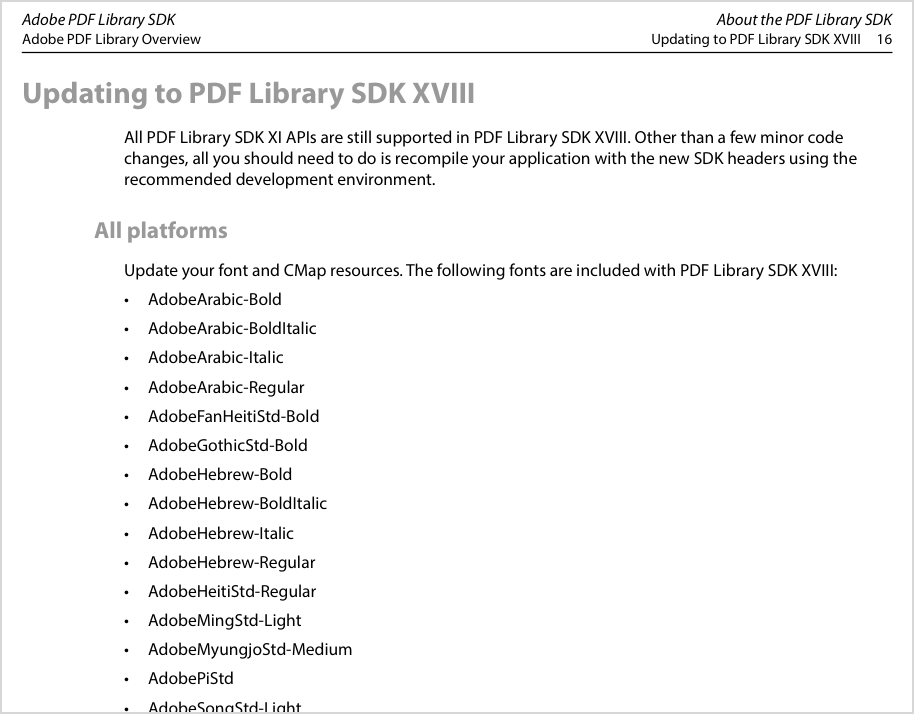Click the sentence beginning 'Update your font and CMap'

click(x=480, y=271)
